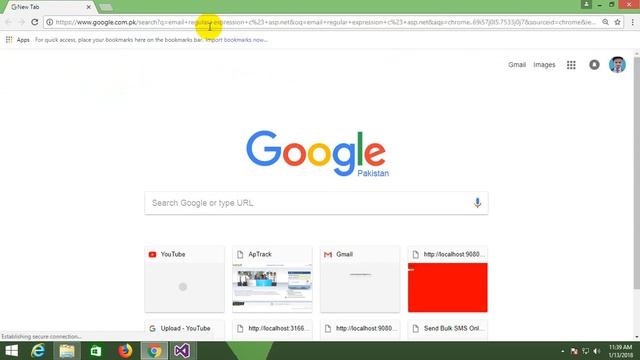
Task: Open the Google account profile picture
Action: (617, 64)
